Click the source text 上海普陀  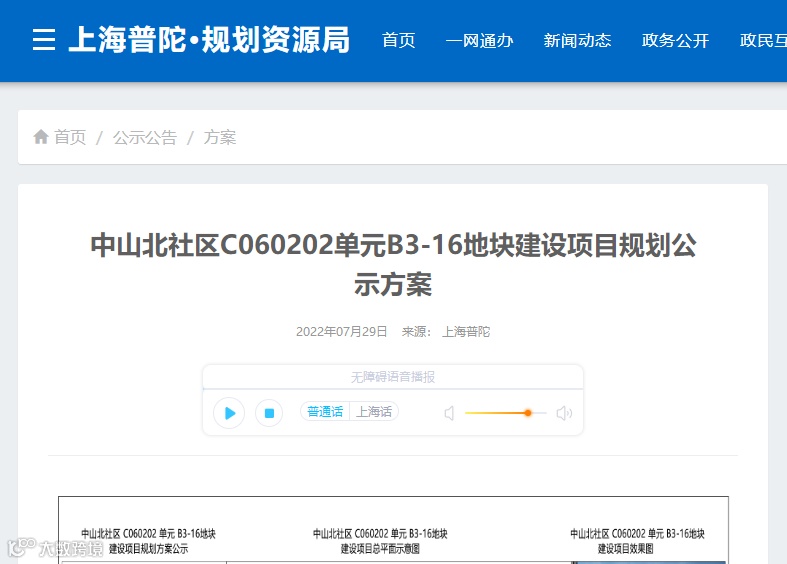coord(466,332)
